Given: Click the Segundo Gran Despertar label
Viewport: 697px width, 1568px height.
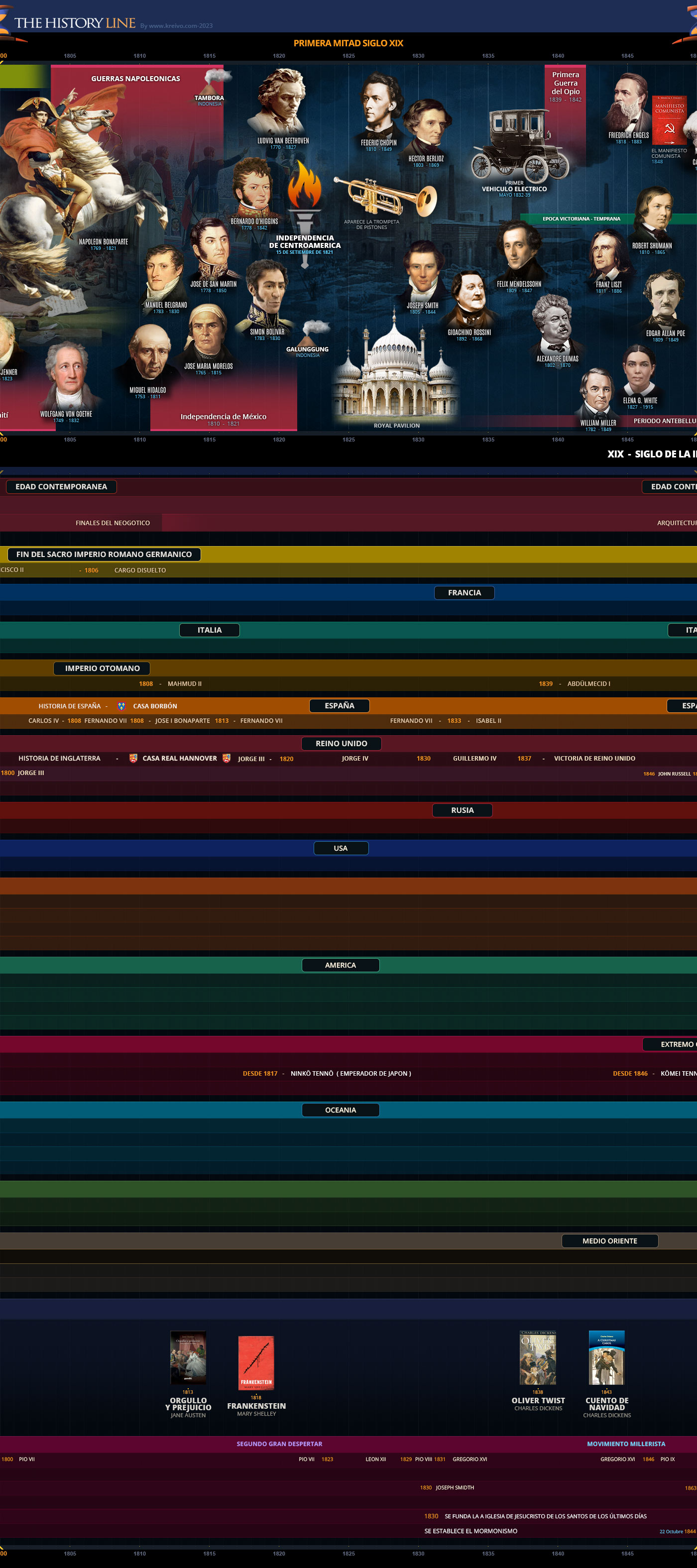Looking at the screenshot, I should coord(279,1444).
